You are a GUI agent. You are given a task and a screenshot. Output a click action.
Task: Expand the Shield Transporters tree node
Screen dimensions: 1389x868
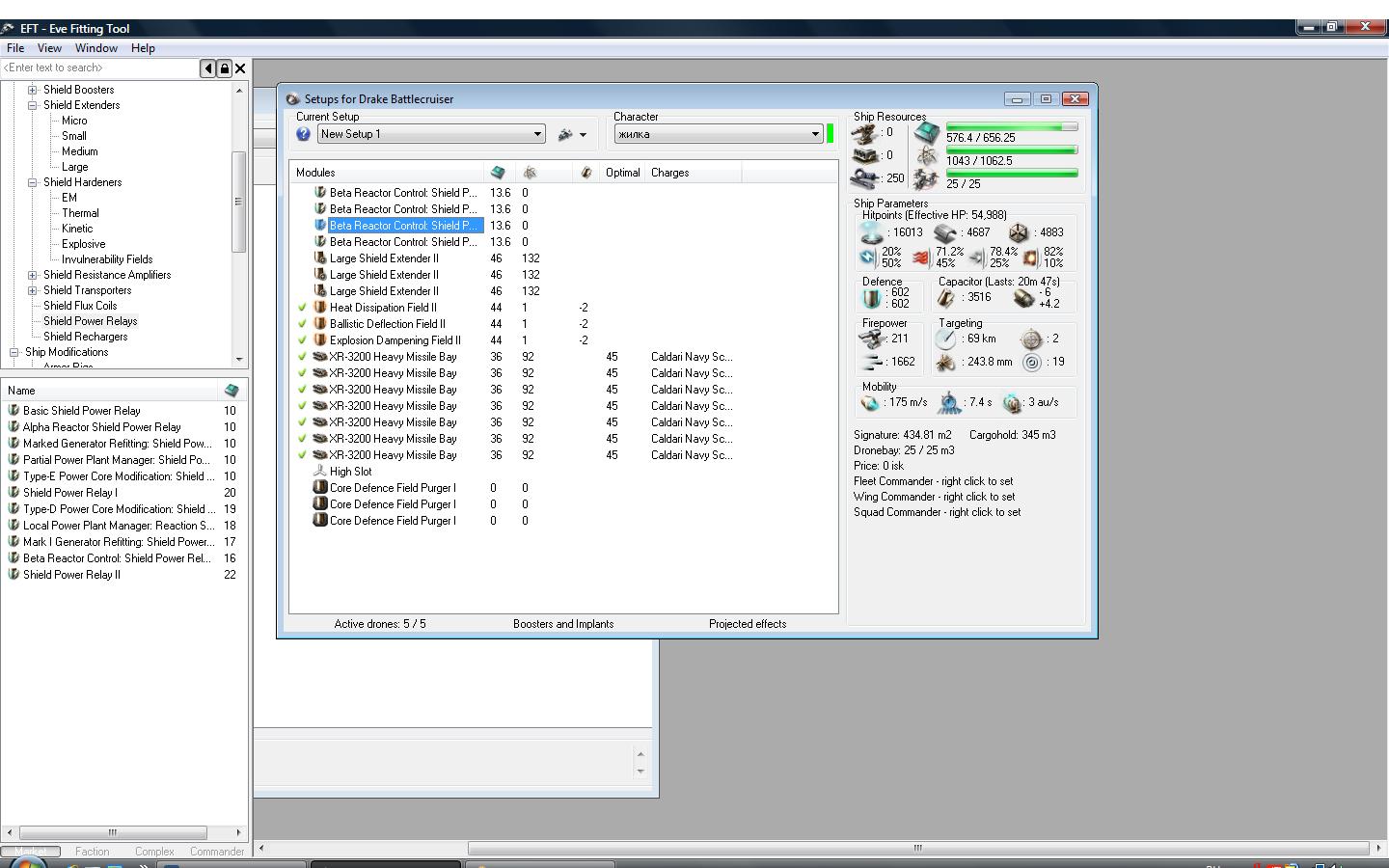click(32, 290)
